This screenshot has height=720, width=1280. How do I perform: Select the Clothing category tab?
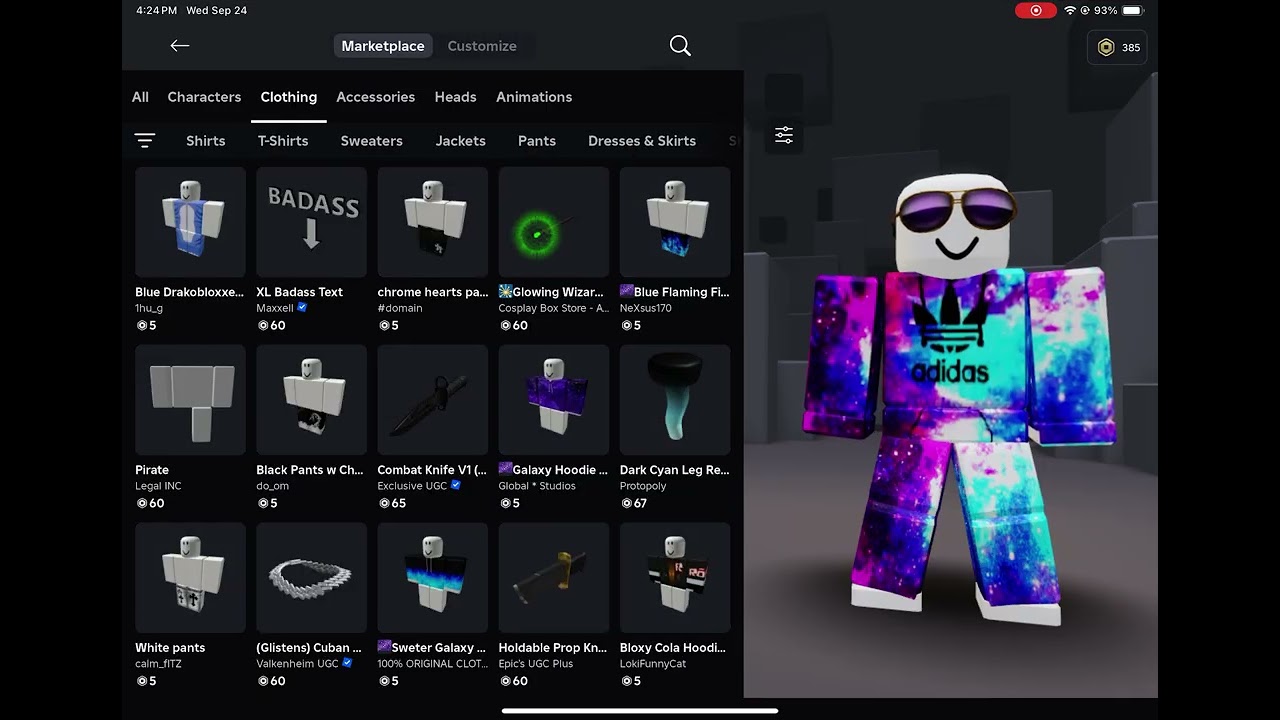point(289,97)
